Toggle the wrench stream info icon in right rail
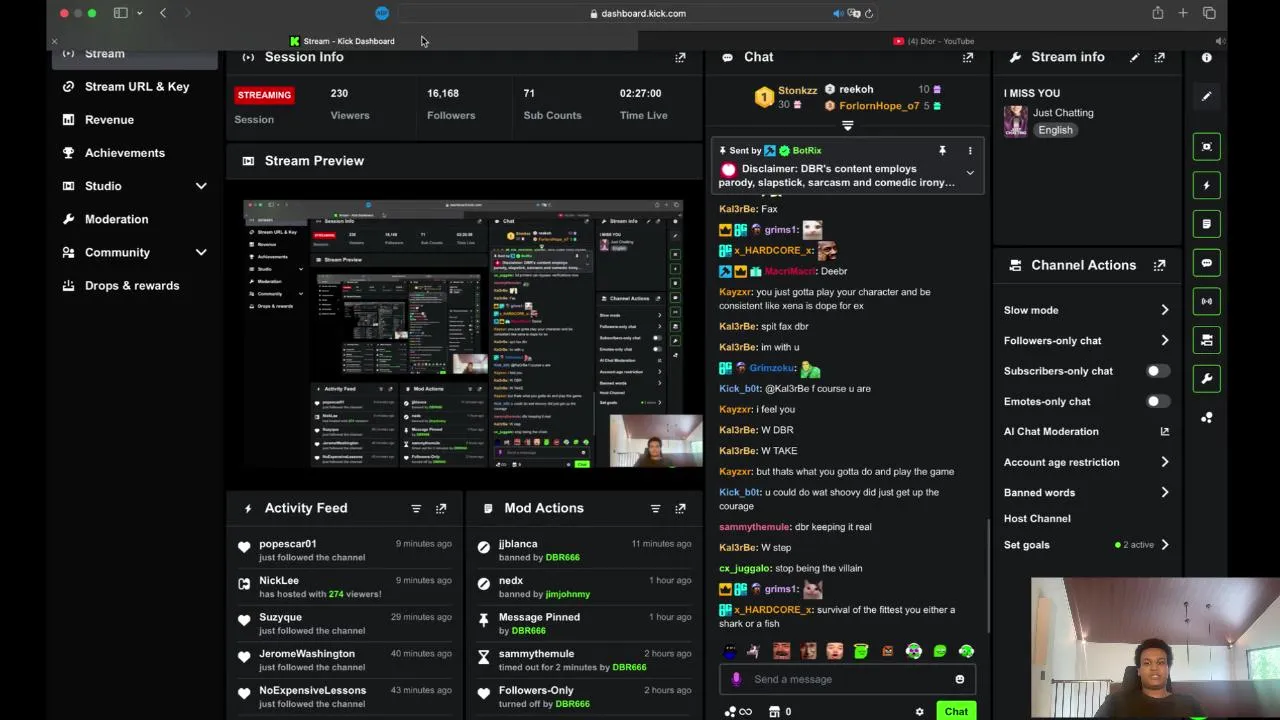 point(1207,379)
